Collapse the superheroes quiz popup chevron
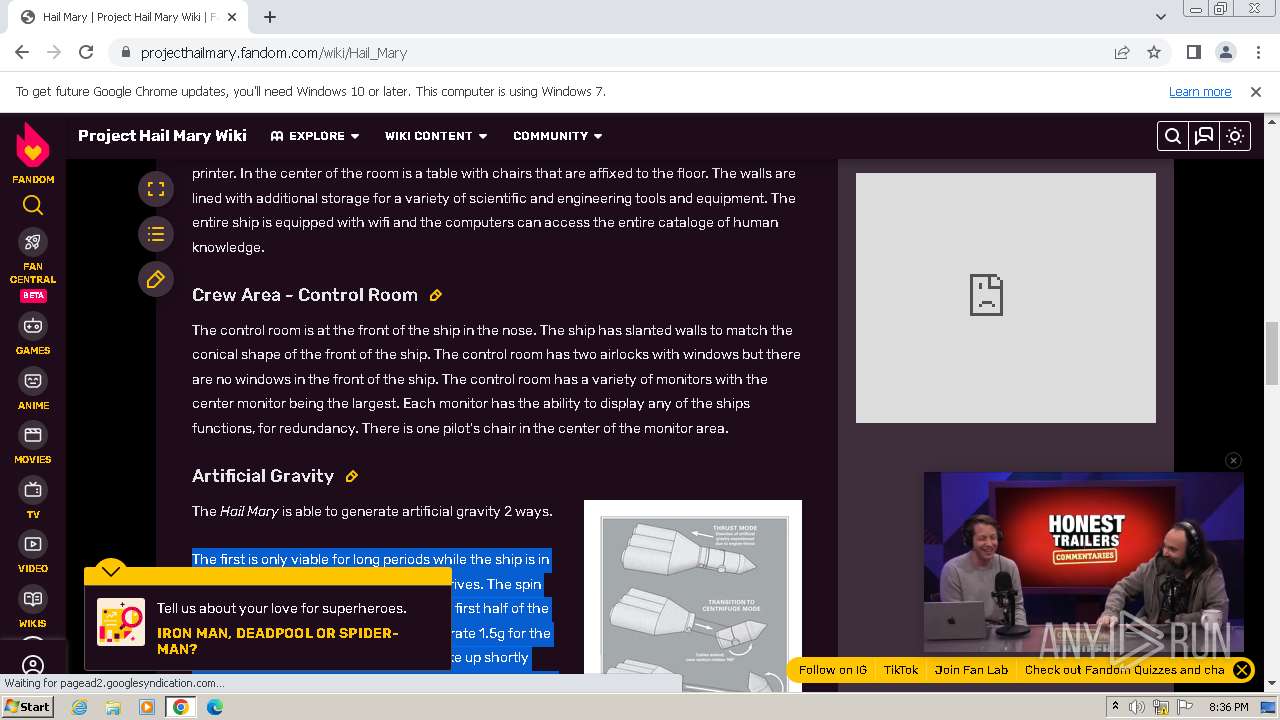 pyautogui.click(x=111, y=571)
